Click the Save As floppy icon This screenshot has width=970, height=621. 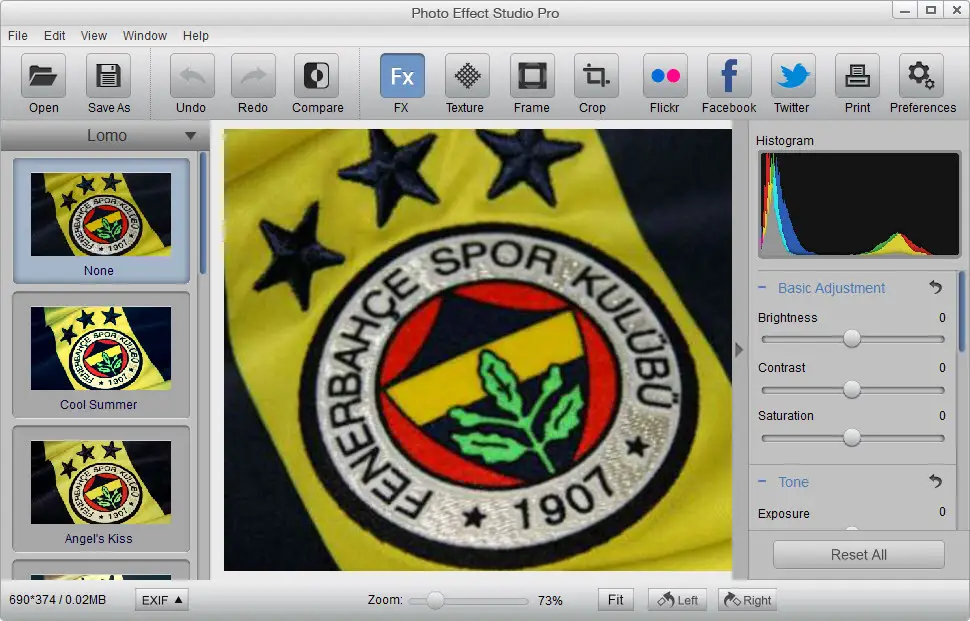[108, 76]
